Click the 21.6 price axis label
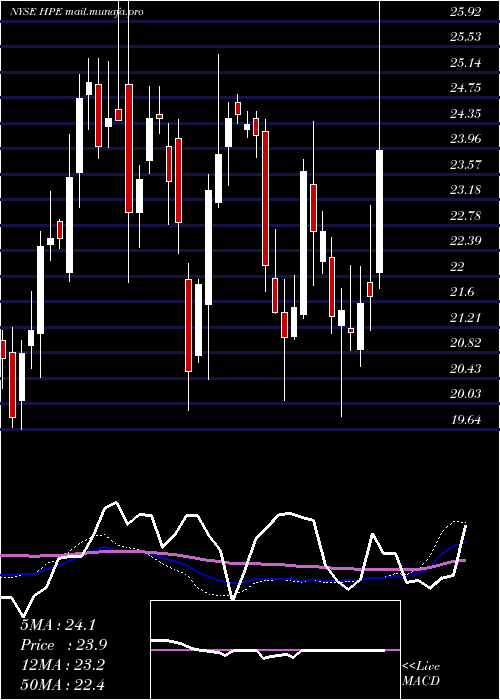Image resolution: width=500 pixels, height=700 pixels. [x=462, y=292]
